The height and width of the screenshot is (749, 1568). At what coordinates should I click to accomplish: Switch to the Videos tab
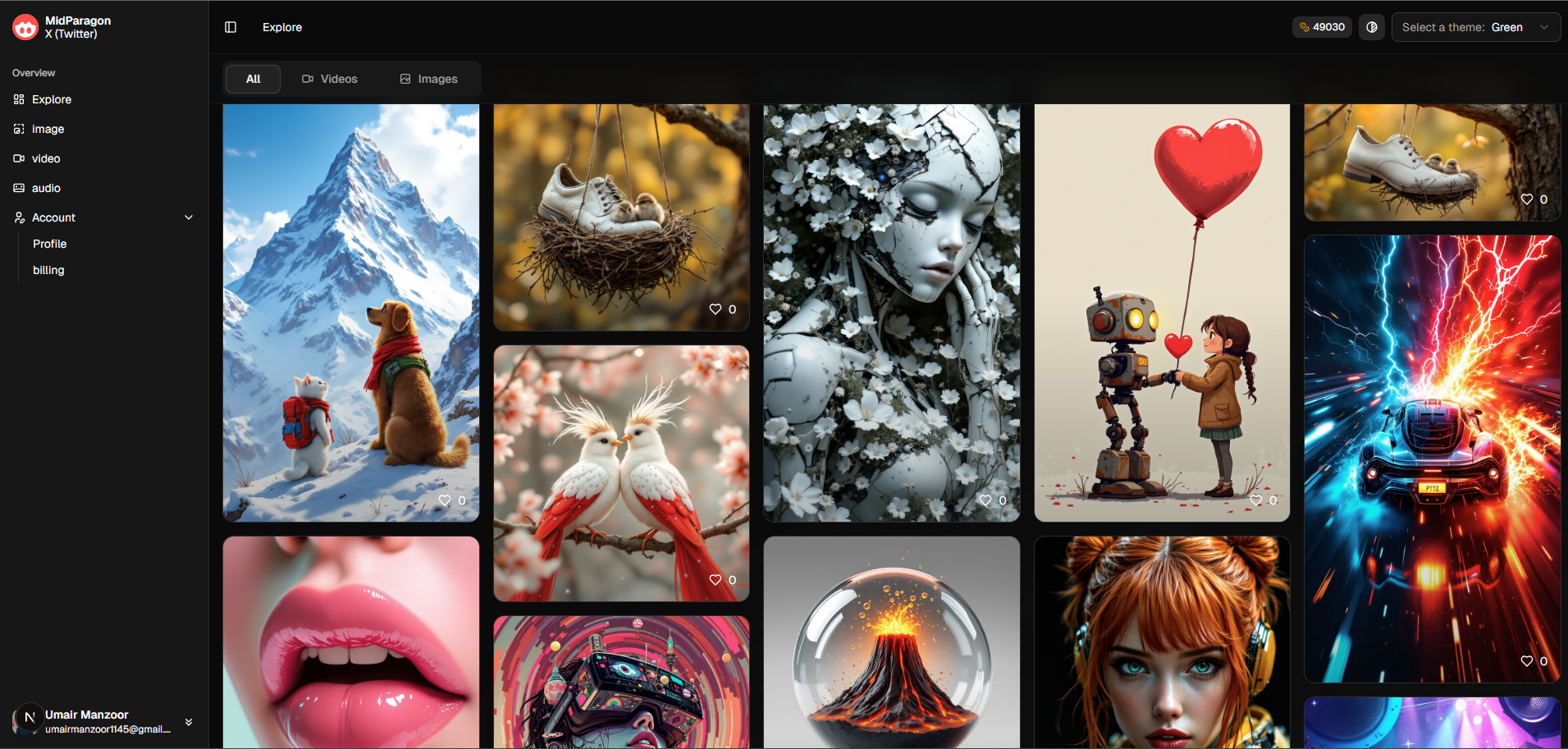330,79
